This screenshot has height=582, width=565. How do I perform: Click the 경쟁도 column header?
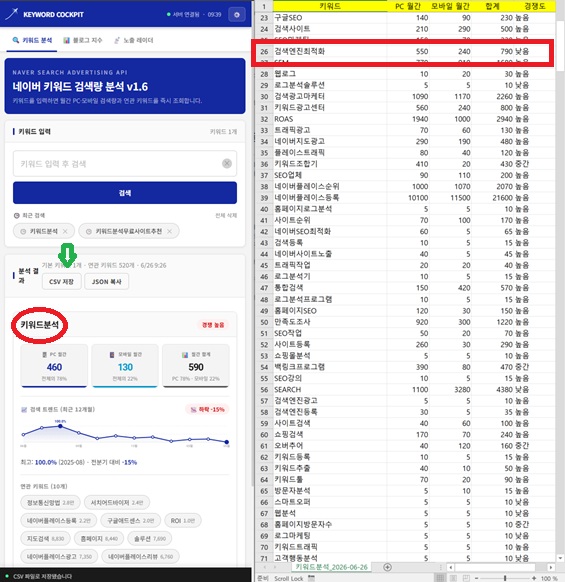[x=535, y=6]
